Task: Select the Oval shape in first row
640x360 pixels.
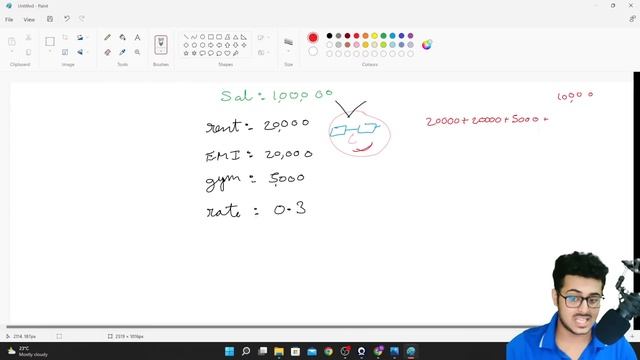Action: 202,37
